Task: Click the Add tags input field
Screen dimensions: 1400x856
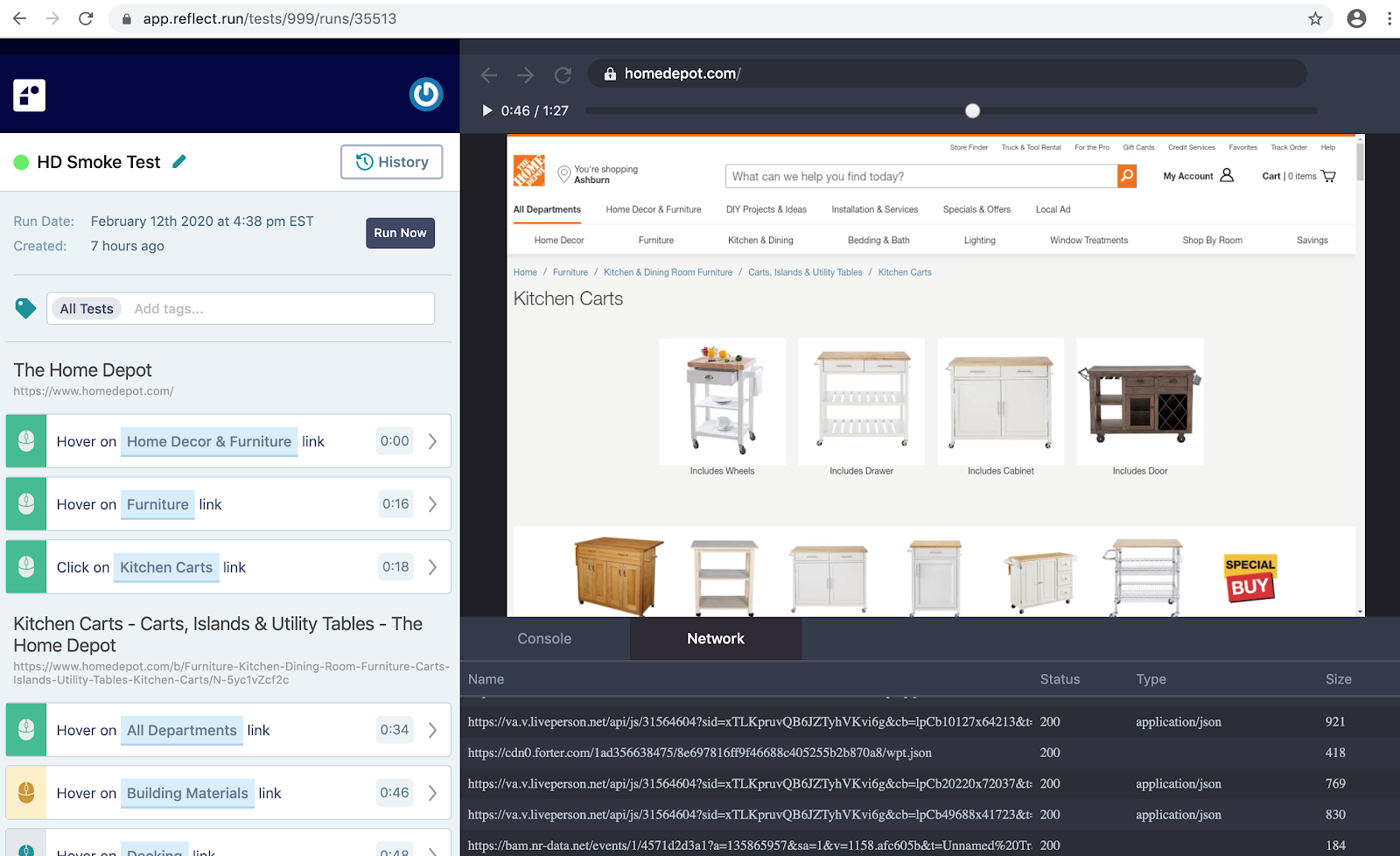Action: pyautogui.click(x=280, y=308)
